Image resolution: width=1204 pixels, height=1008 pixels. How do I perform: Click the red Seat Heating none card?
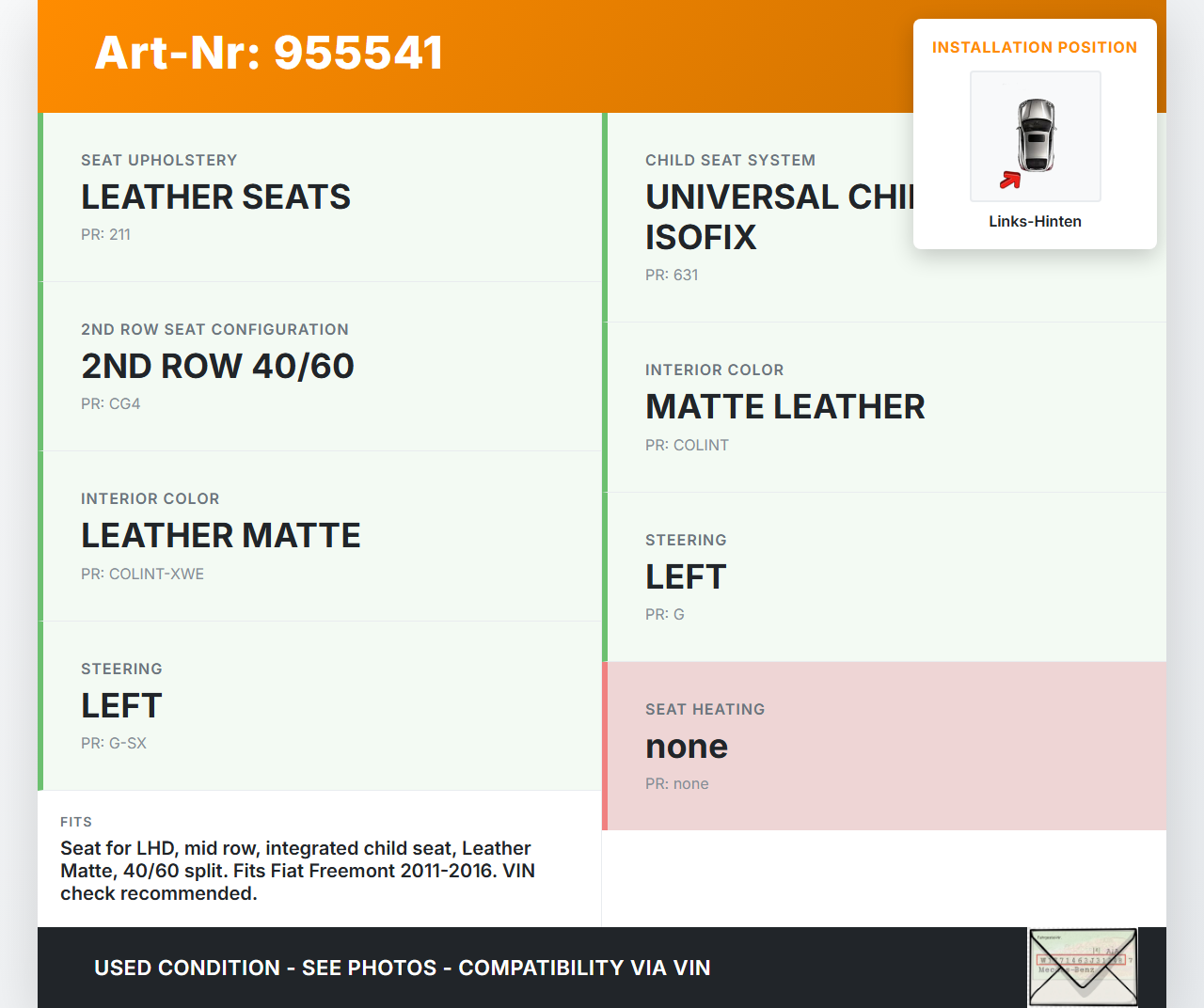[x=884, y=746]
